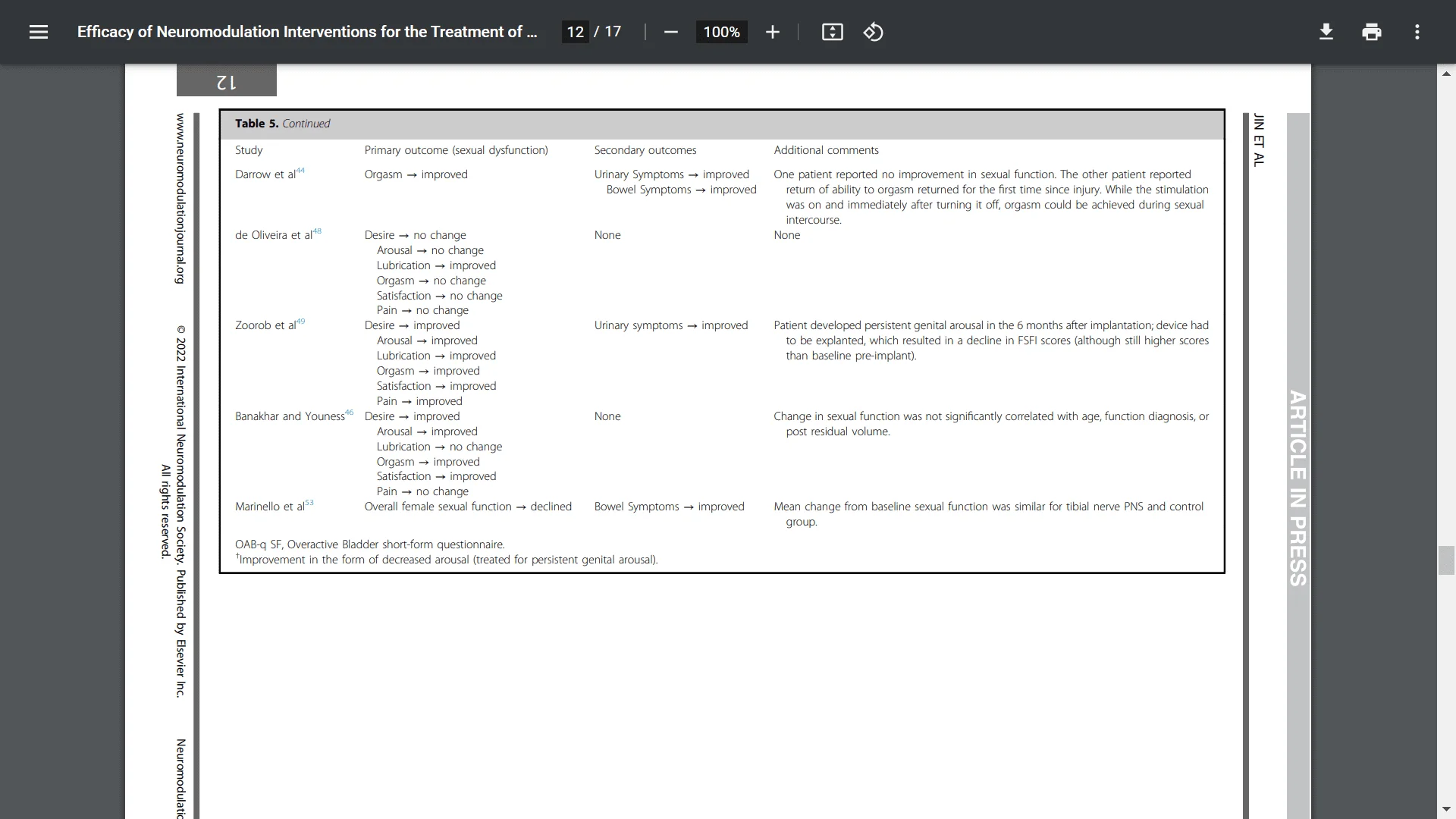Click 'Orgasm → improved' in Darrow row
The image size is (1456, 819).
click(416, 174)
